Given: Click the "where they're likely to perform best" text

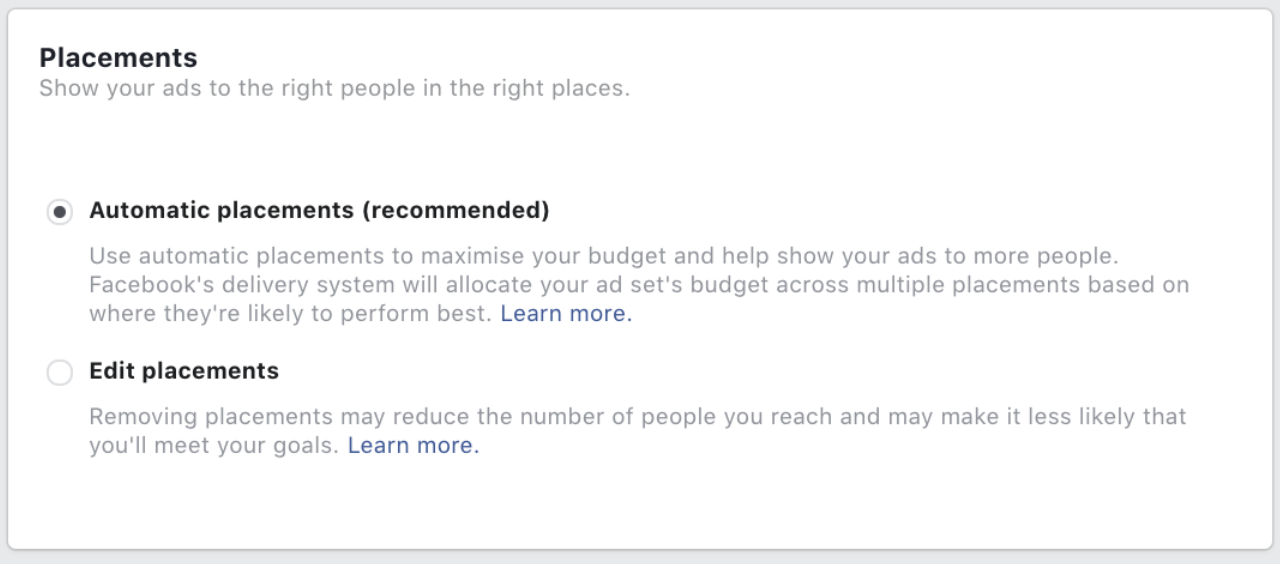Looking at the screenshot, I should tap(290, 313).
